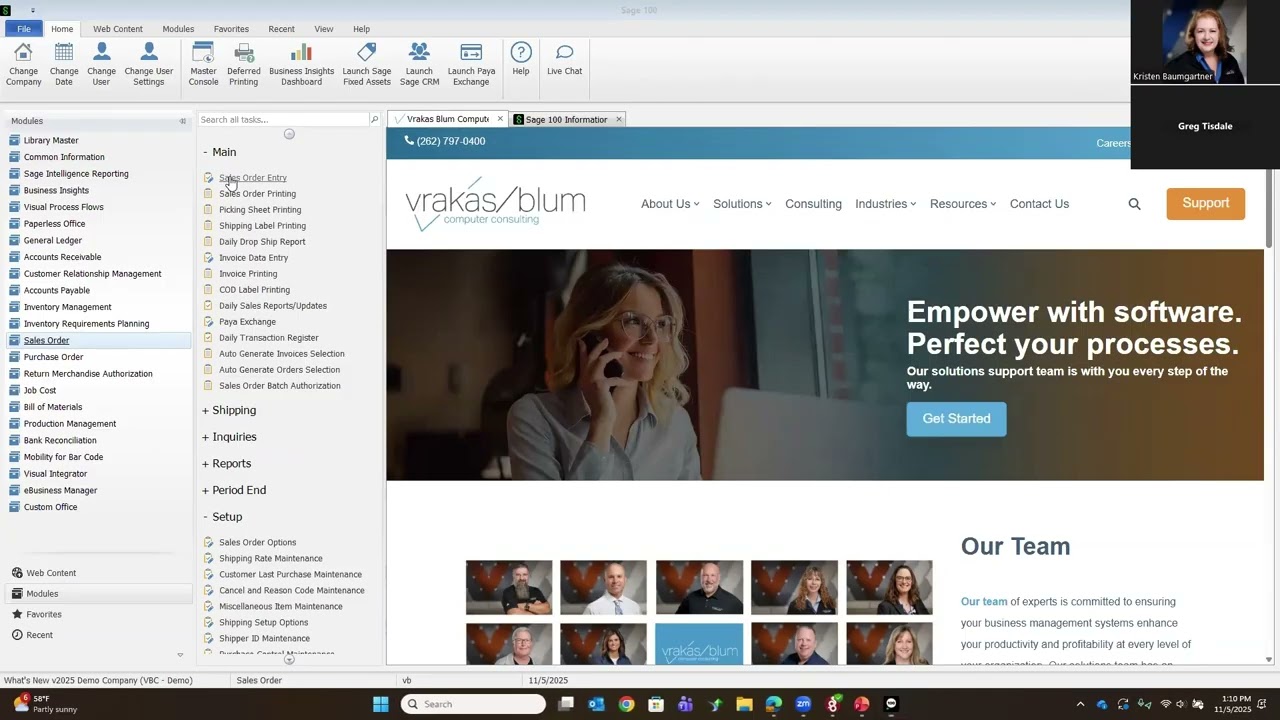The height and width of the screenshot is (720, 1280).
Task: Follow the Our team link
Action: 984,602
